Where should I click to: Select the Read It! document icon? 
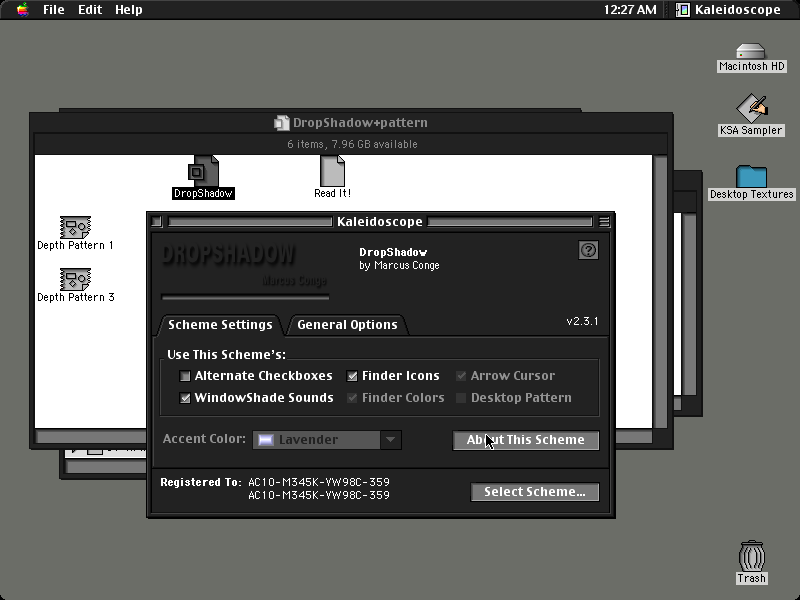coord(332,177)
